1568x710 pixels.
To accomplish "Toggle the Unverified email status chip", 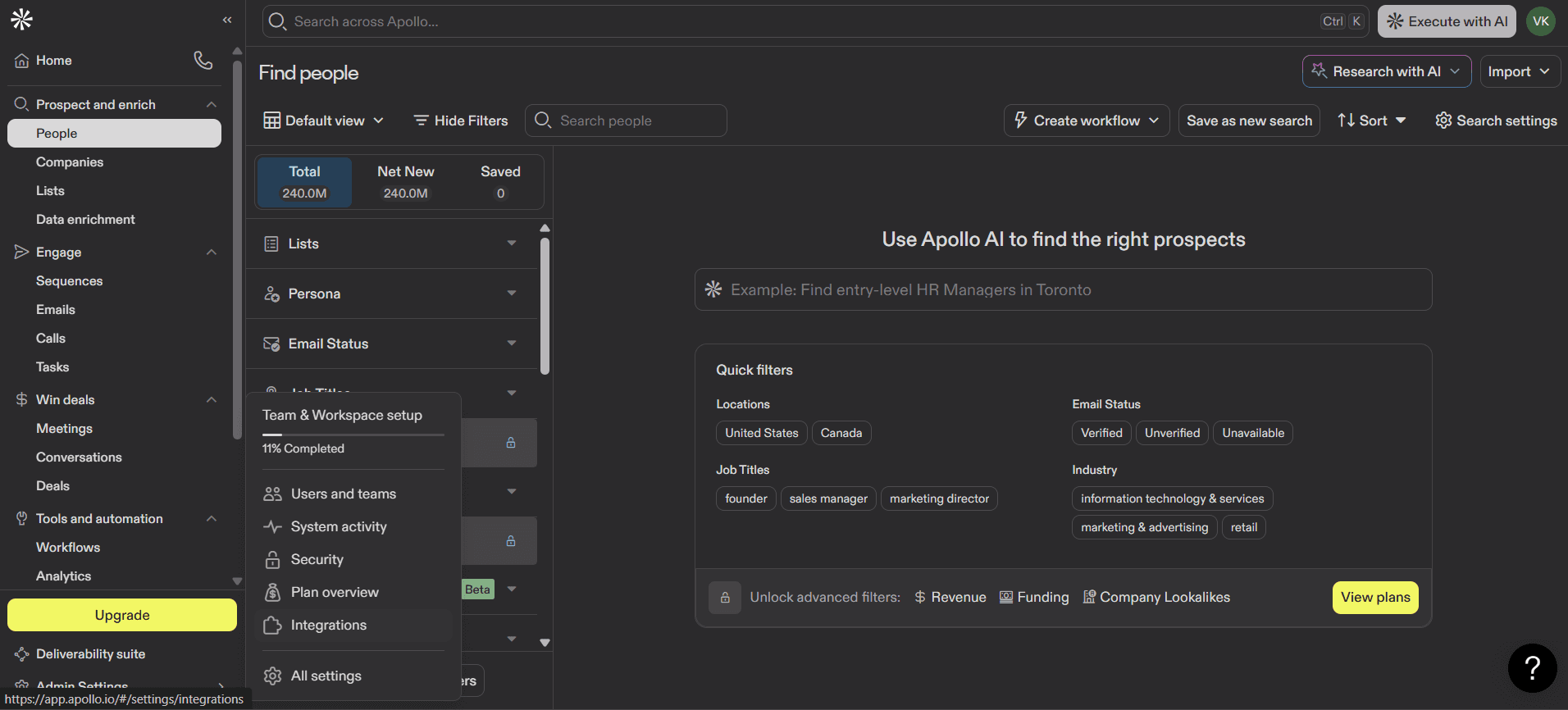I will click(x=1172, y=433).
